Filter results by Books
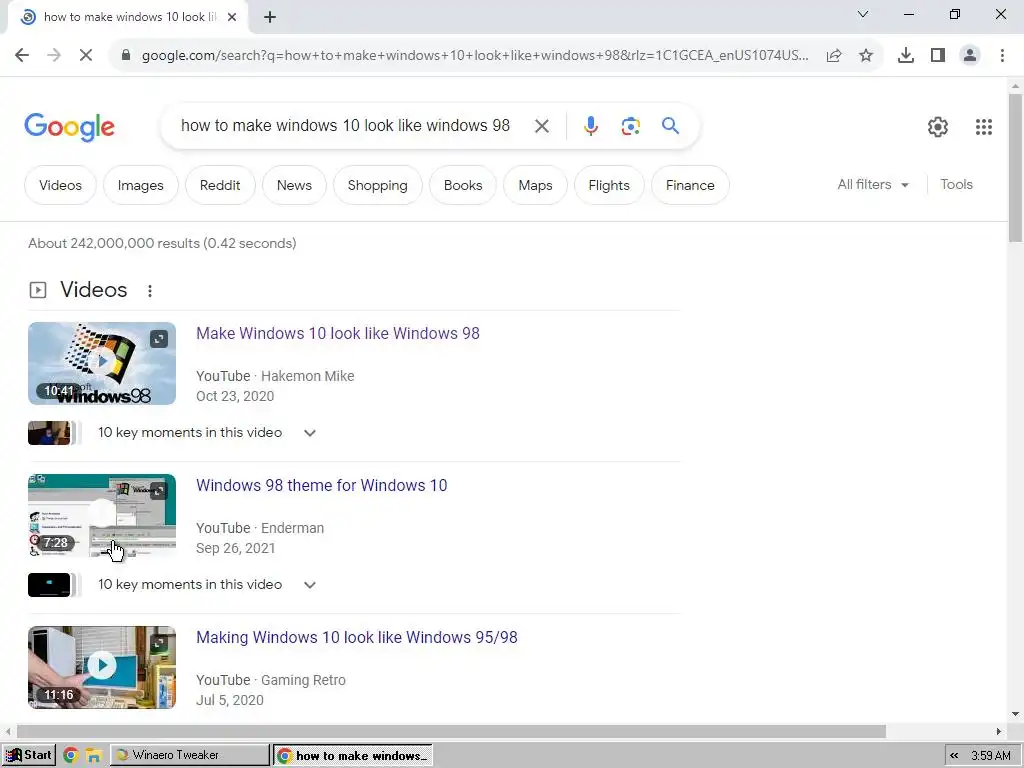Screen dimensions: 1024x768 pos(463,185)
